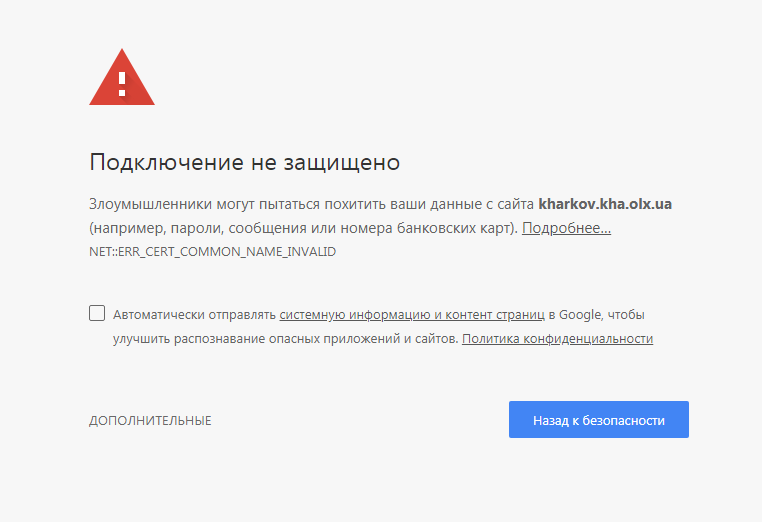Click the kharkov.kha.olx.ua domain text
This screenshot has width=762, height=522.
pyautogui.click(x=605, y=204)
